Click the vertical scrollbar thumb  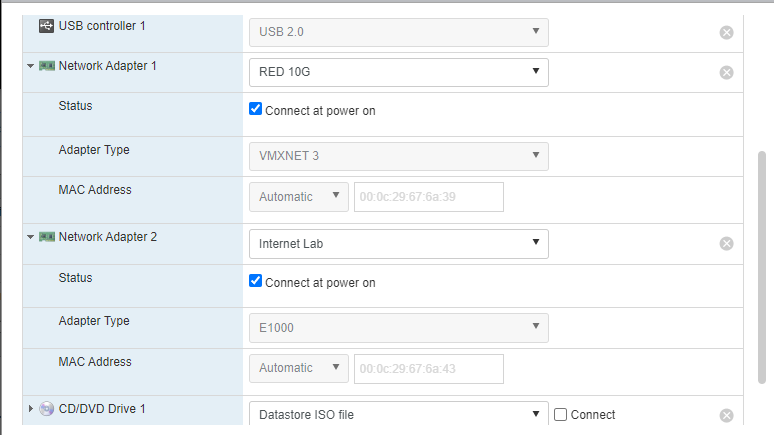point(762,270)
